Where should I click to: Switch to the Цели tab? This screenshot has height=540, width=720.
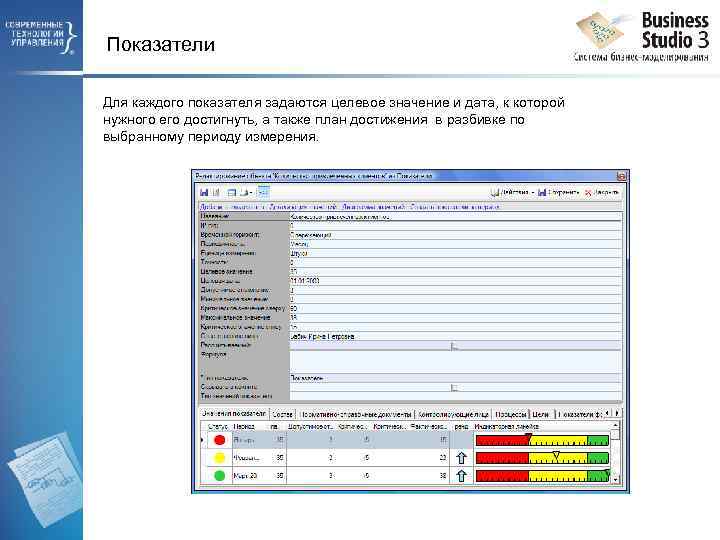click(541, 414)
